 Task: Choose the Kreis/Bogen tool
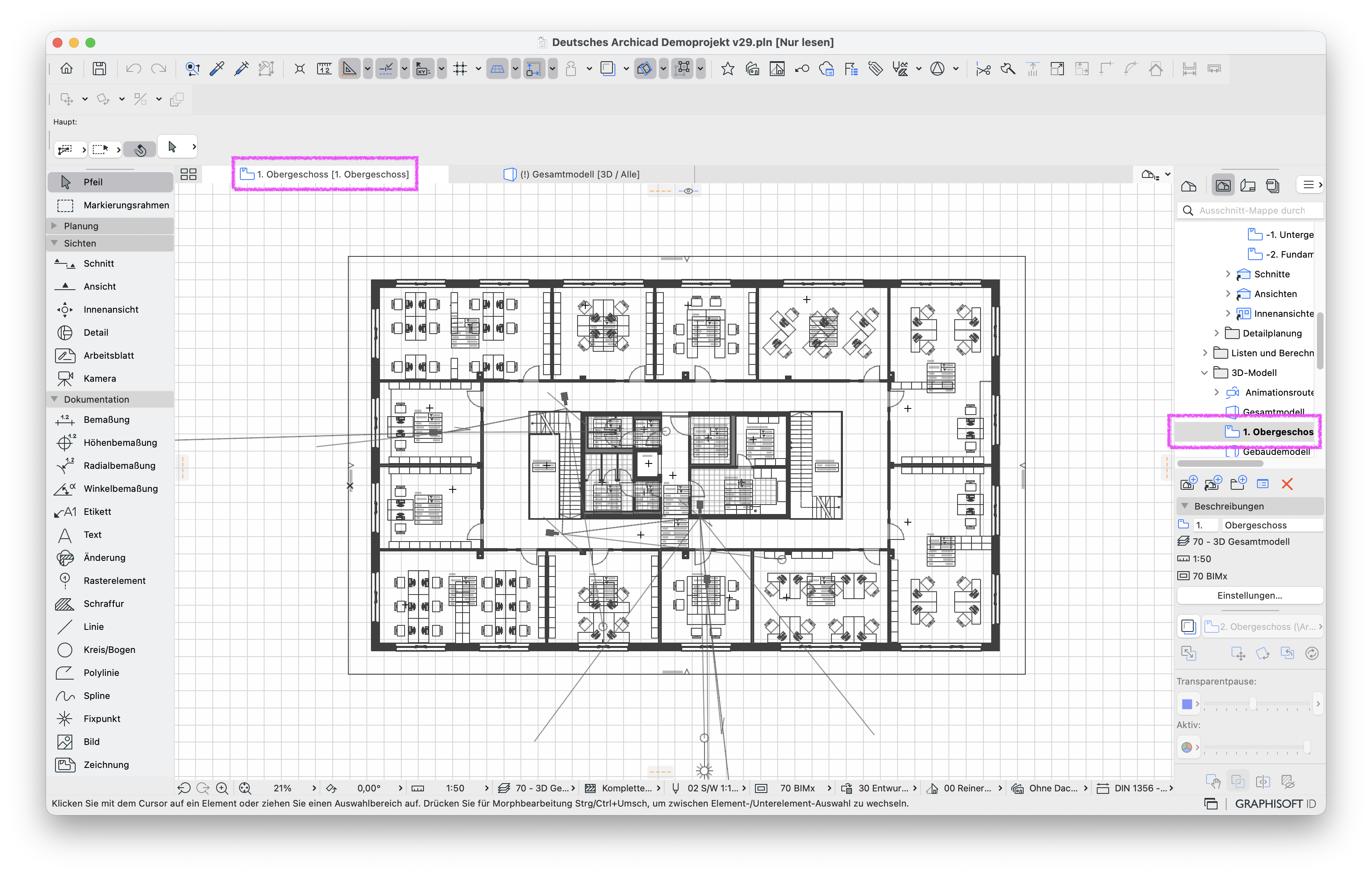point(110,650)
